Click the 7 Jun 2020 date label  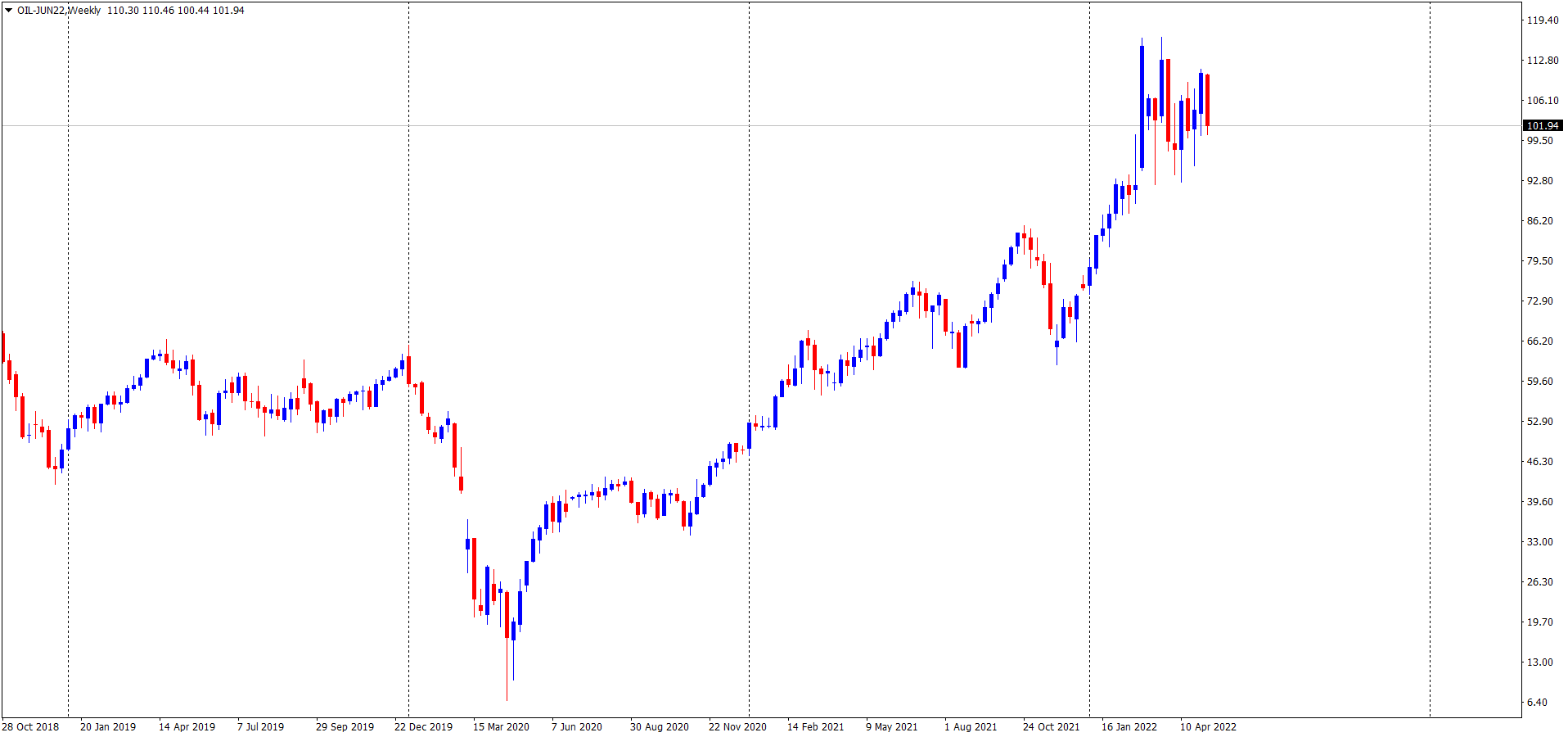[576, 727]
